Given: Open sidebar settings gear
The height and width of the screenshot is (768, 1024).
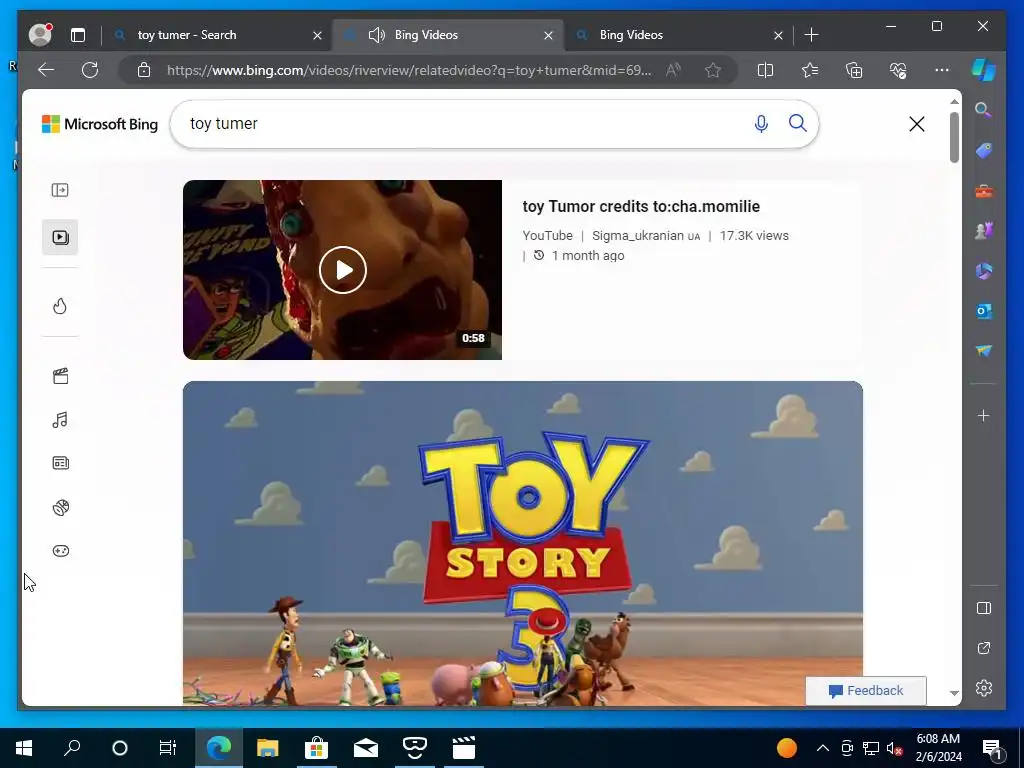Looking at the screenshot, I should click(984, 688).
